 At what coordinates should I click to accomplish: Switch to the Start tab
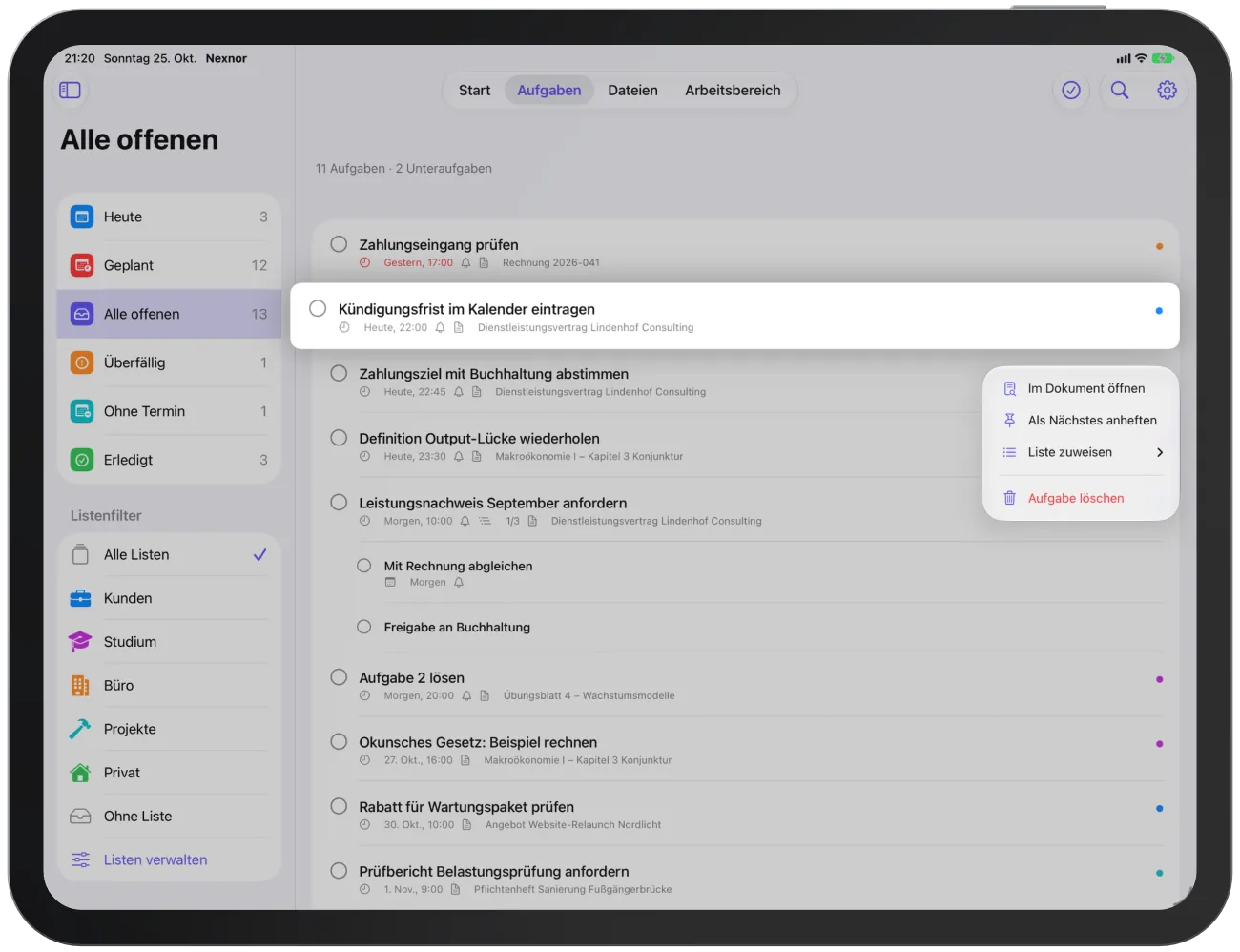pyautogui.click(x=474, y=91)
